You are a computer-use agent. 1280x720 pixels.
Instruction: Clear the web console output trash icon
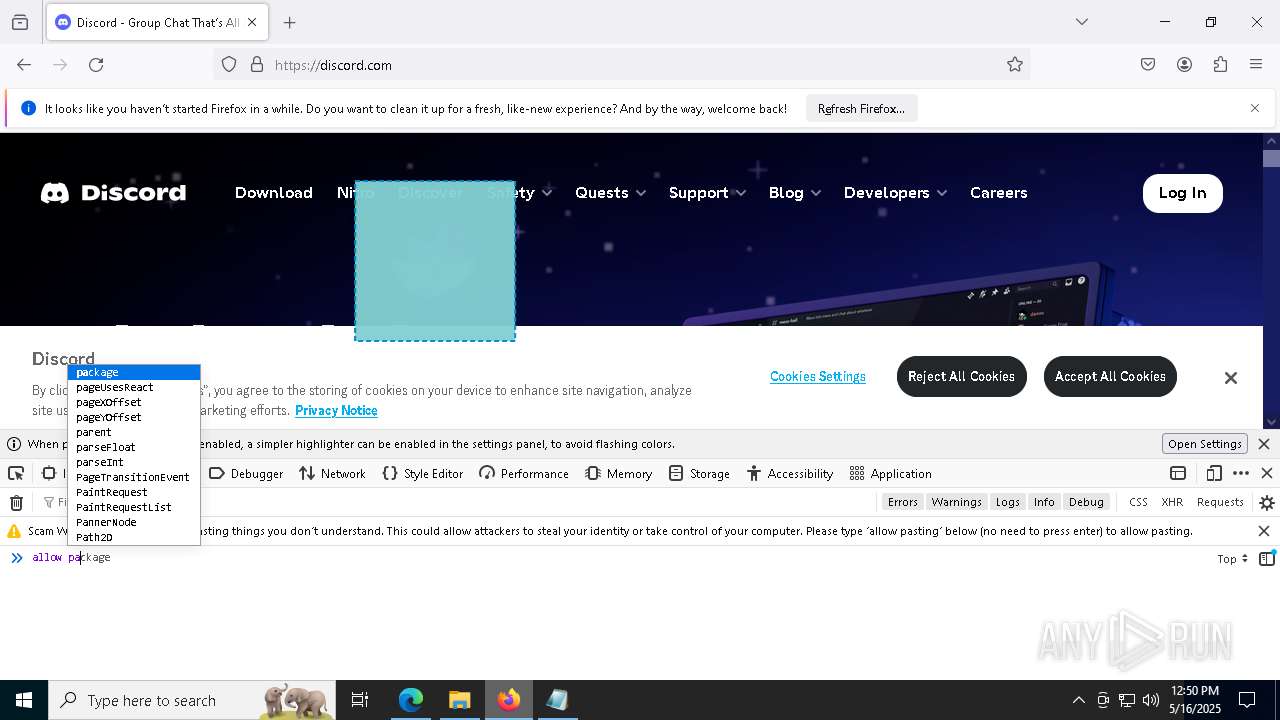(x=16, y=503)
